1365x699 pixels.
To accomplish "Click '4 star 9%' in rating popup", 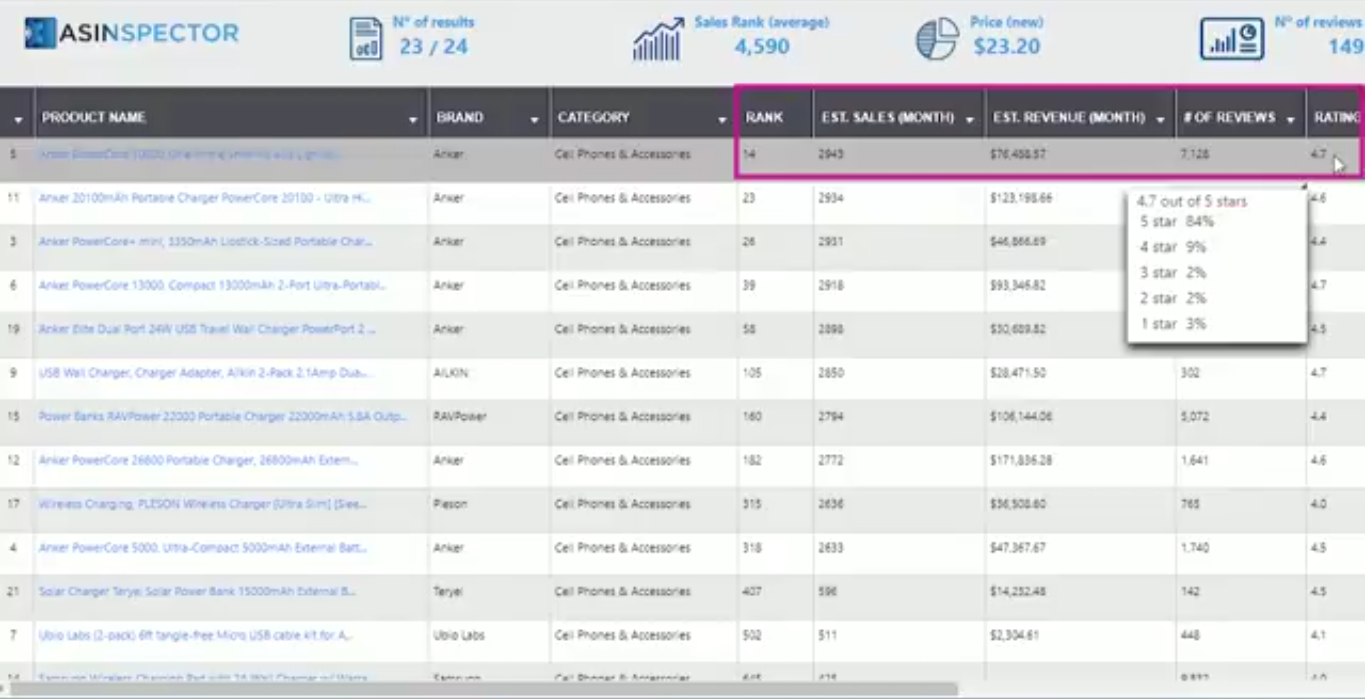I will [x=1173, y=247].
